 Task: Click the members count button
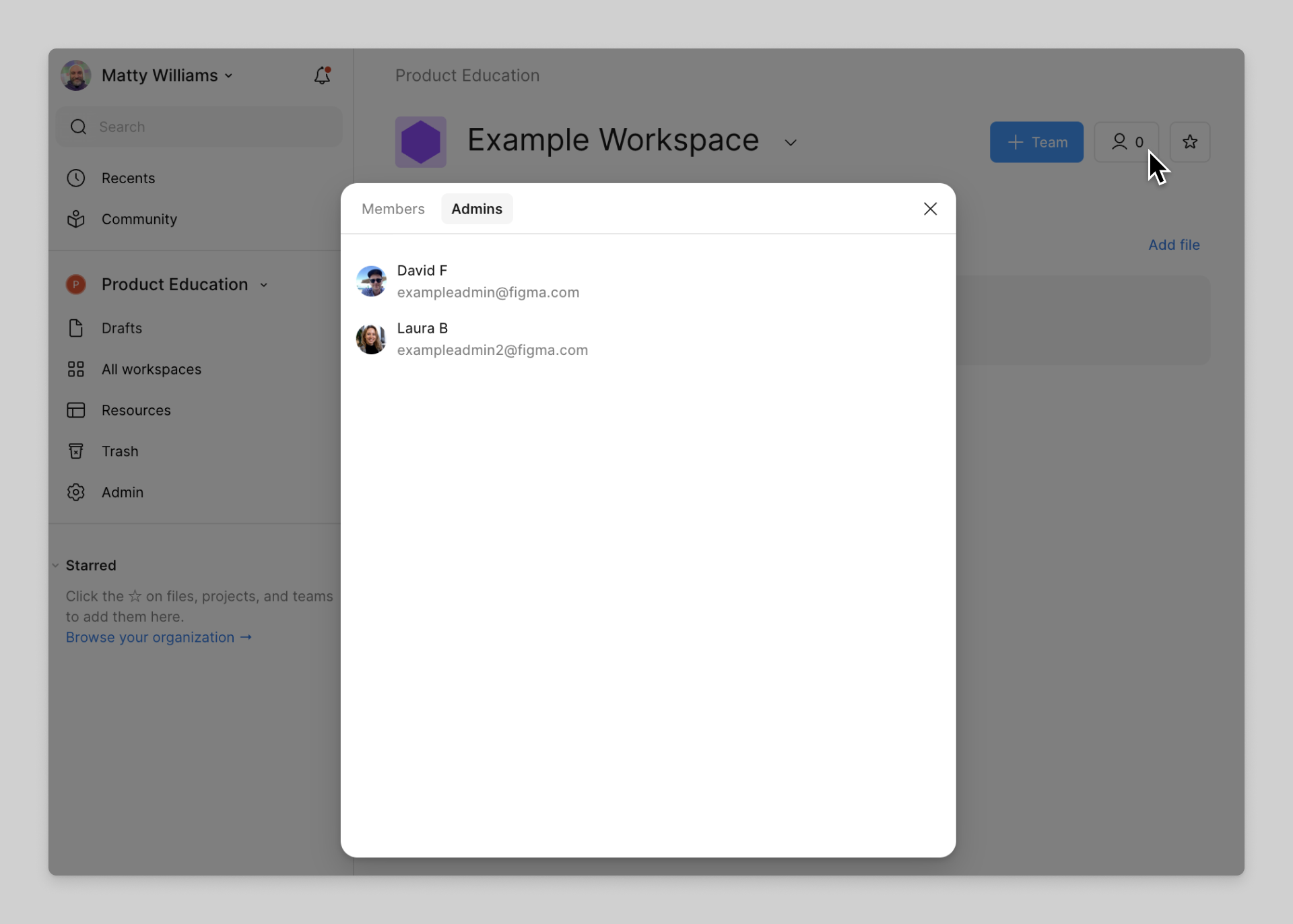point(1126,142)
